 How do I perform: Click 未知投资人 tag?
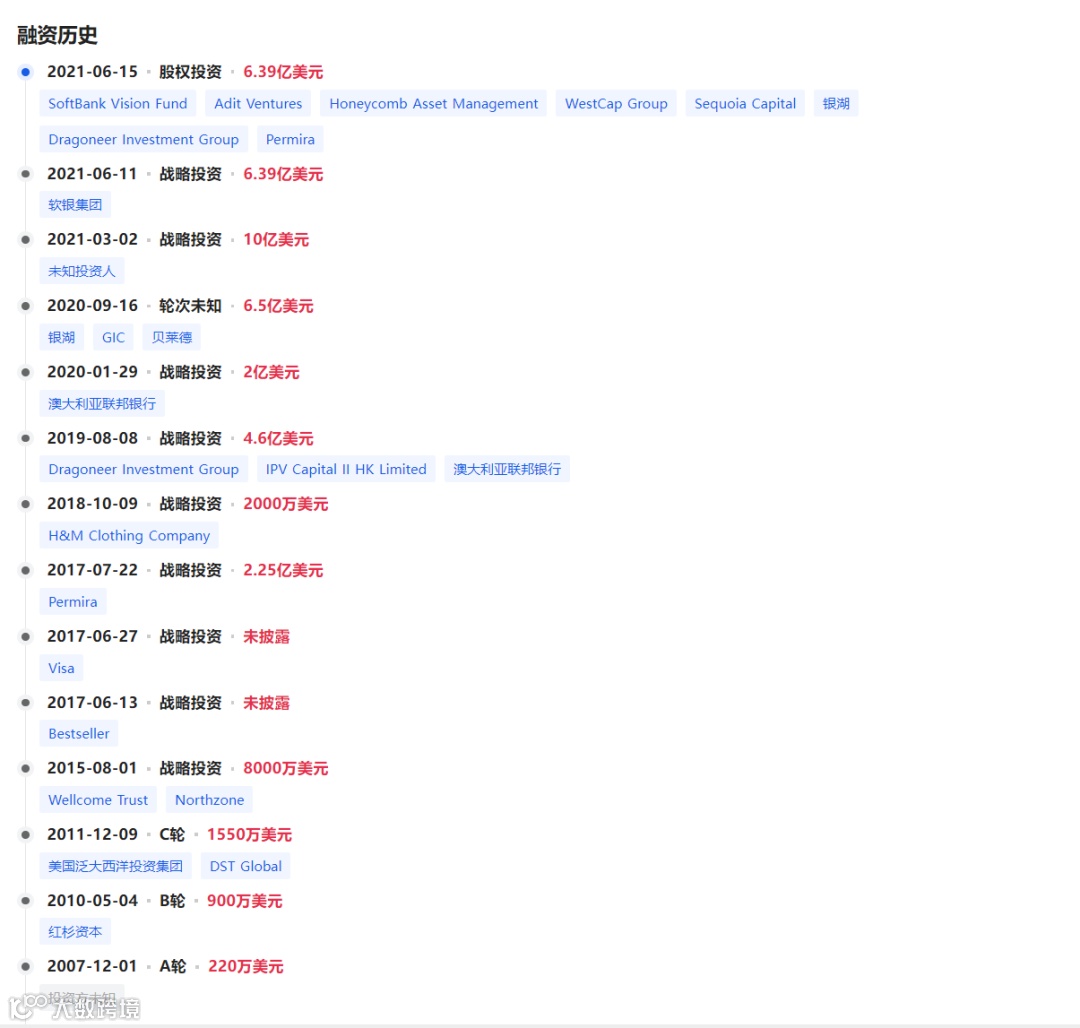(x=82, y=271)
